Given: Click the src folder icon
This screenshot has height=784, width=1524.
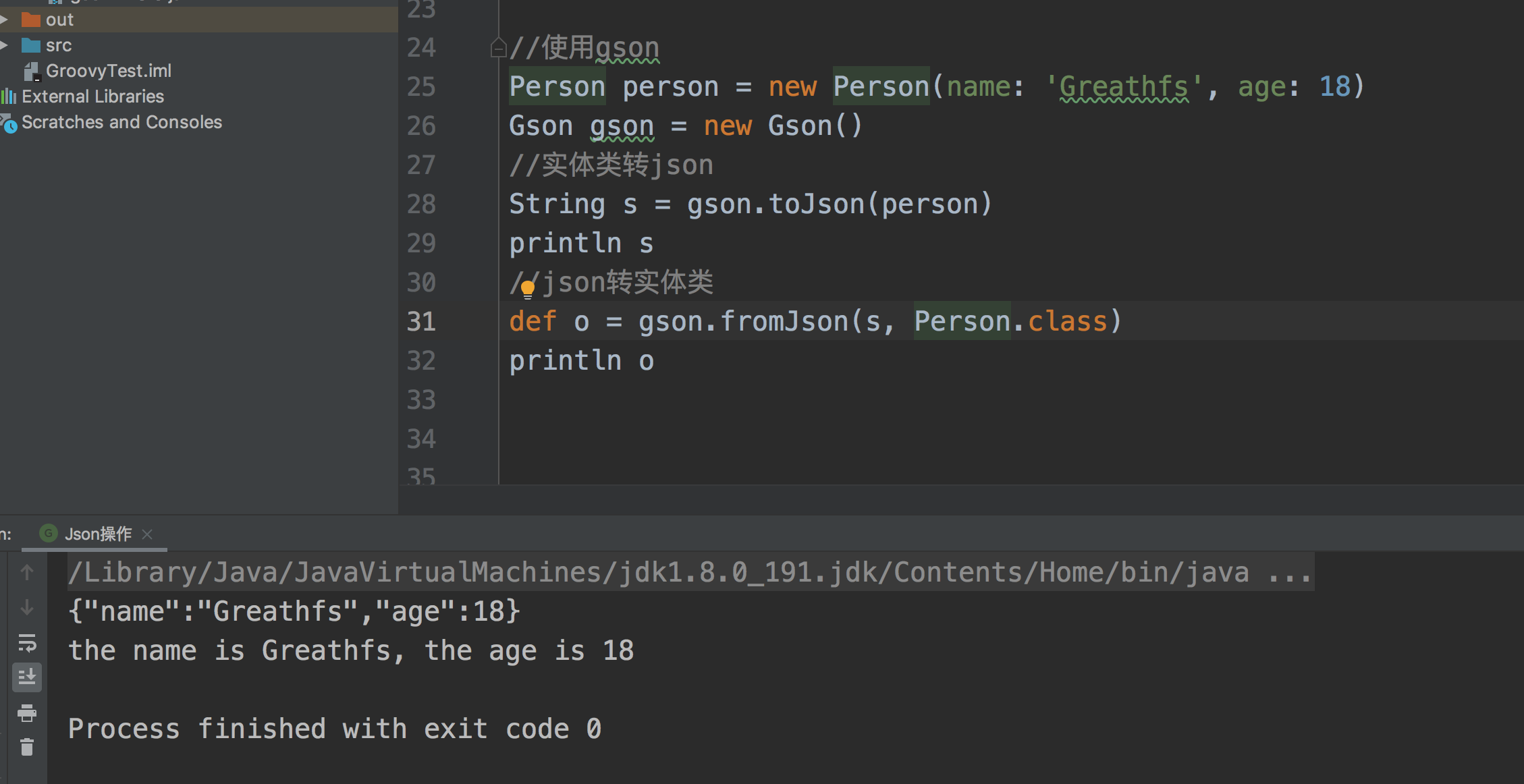Looking at the screenshot, I should coord(31,45).
